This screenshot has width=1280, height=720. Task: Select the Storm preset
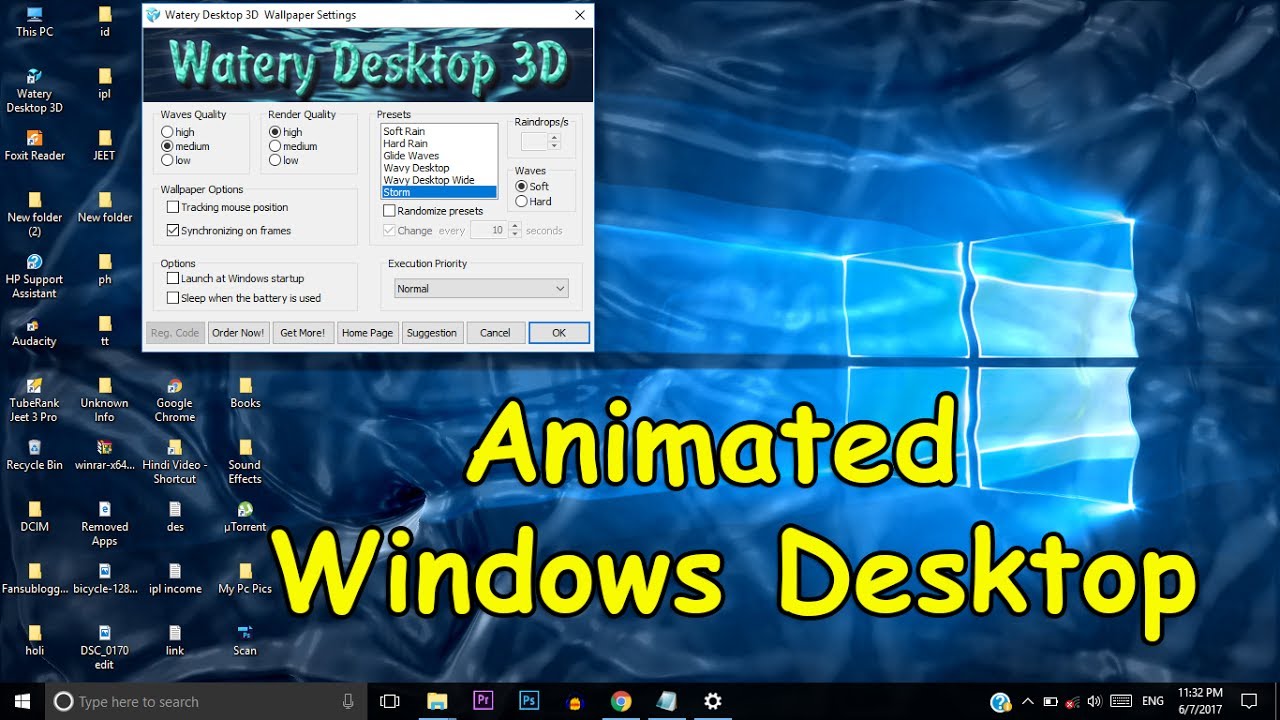[x=439, y=192]
